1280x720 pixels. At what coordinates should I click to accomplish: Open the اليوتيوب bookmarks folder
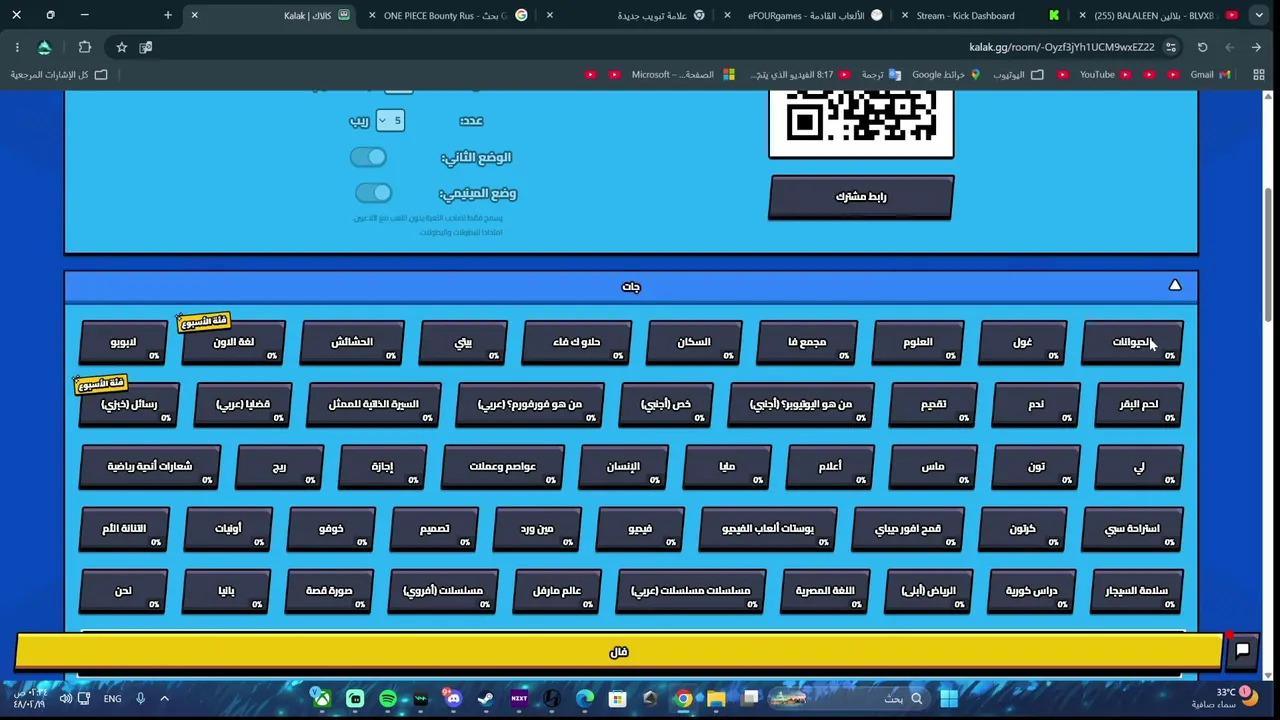[1018, 74]
